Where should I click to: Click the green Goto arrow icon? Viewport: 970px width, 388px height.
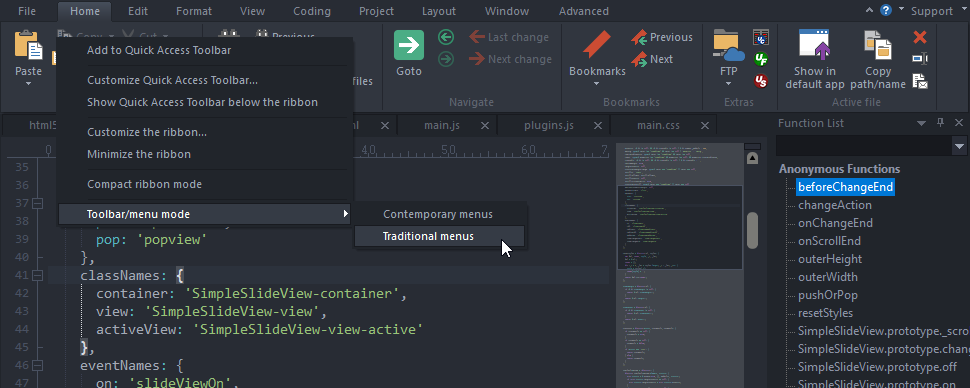pos(409,45)
